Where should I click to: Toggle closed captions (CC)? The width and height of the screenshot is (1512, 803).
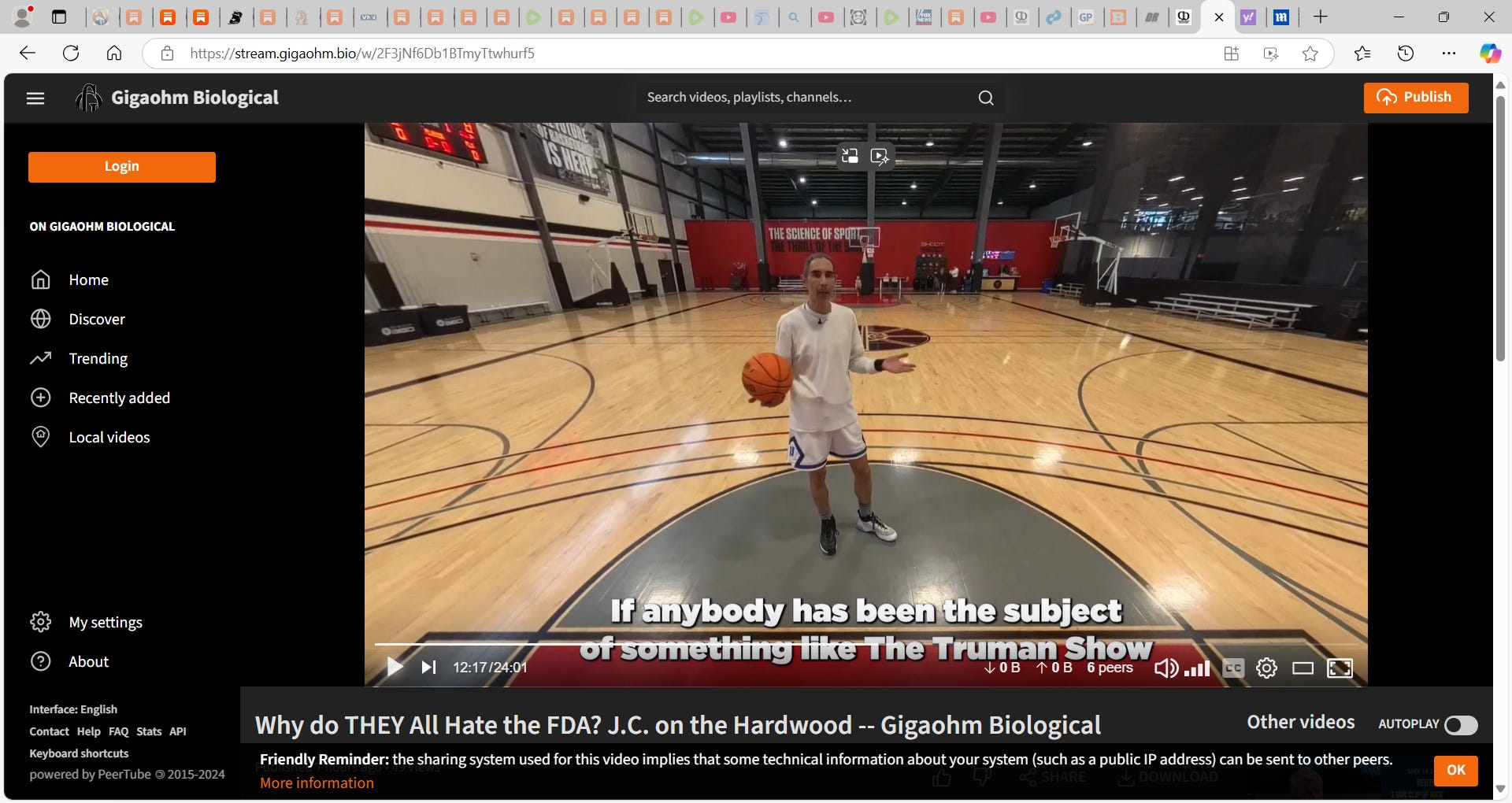[1233, 668]
